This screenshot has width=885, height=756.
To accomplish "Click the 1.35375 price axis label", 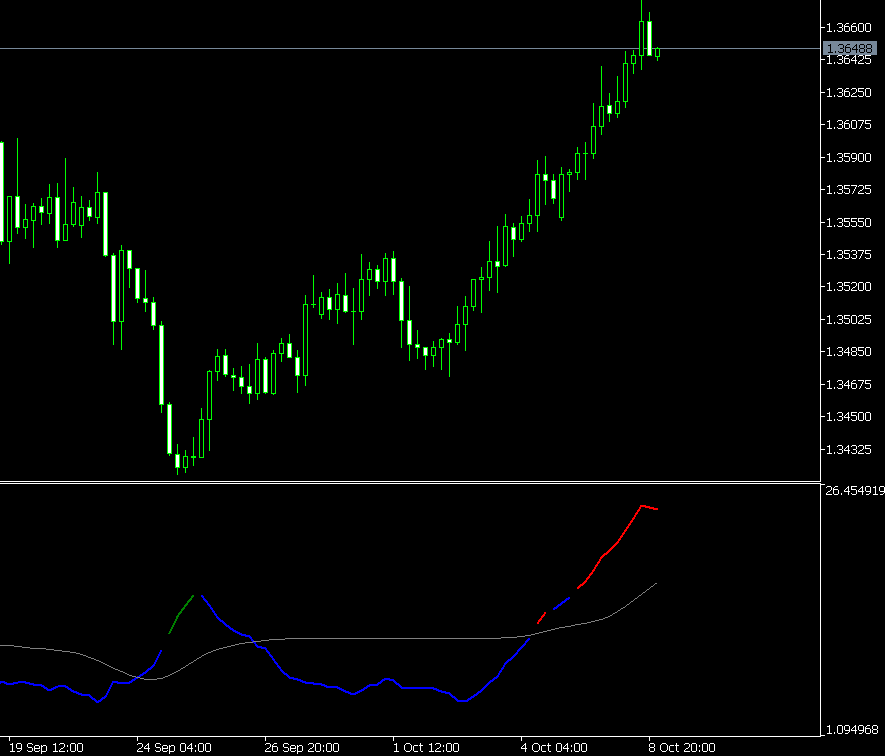I will pos(848,255).
